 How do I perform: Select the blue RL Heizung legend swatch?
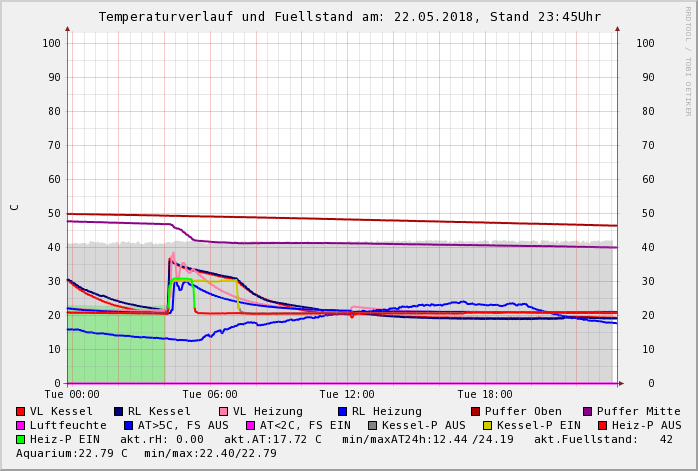342,411
